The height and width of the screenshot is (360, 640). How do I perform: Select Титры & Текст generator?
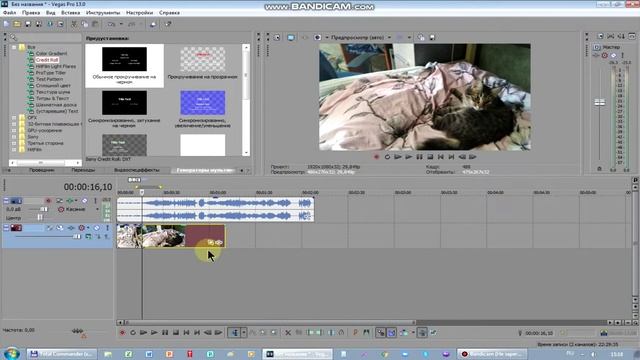[52, 98]
